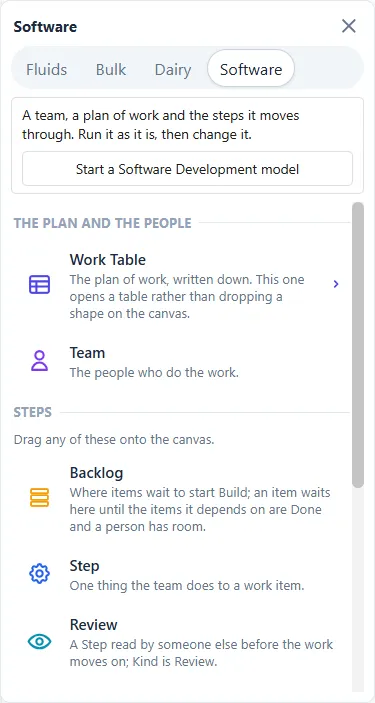Close the Software panel

349,26
